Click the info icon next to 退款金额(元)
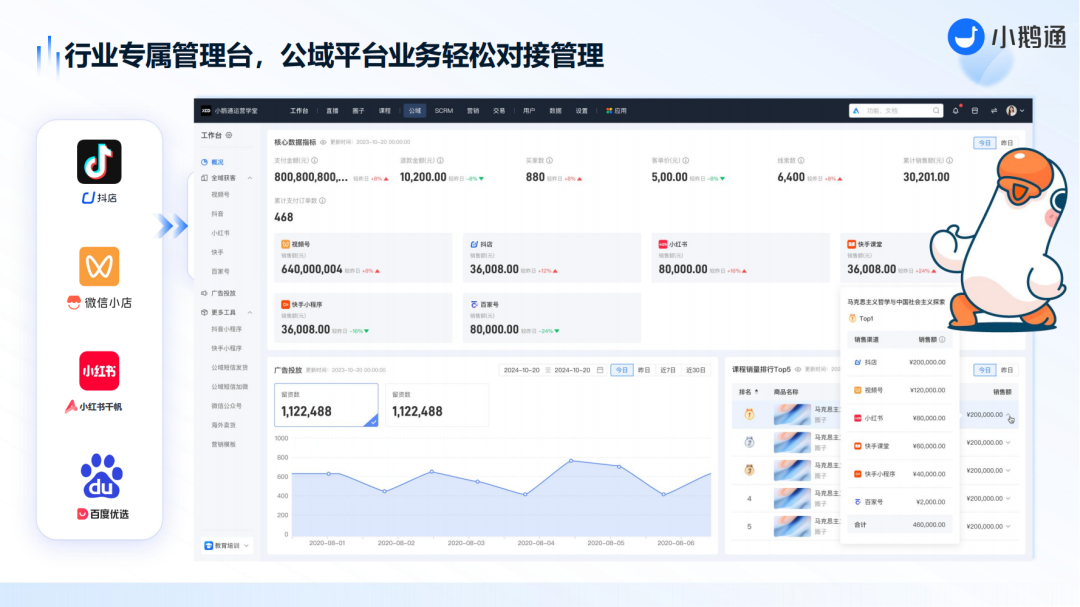 (x=440, y=161)
